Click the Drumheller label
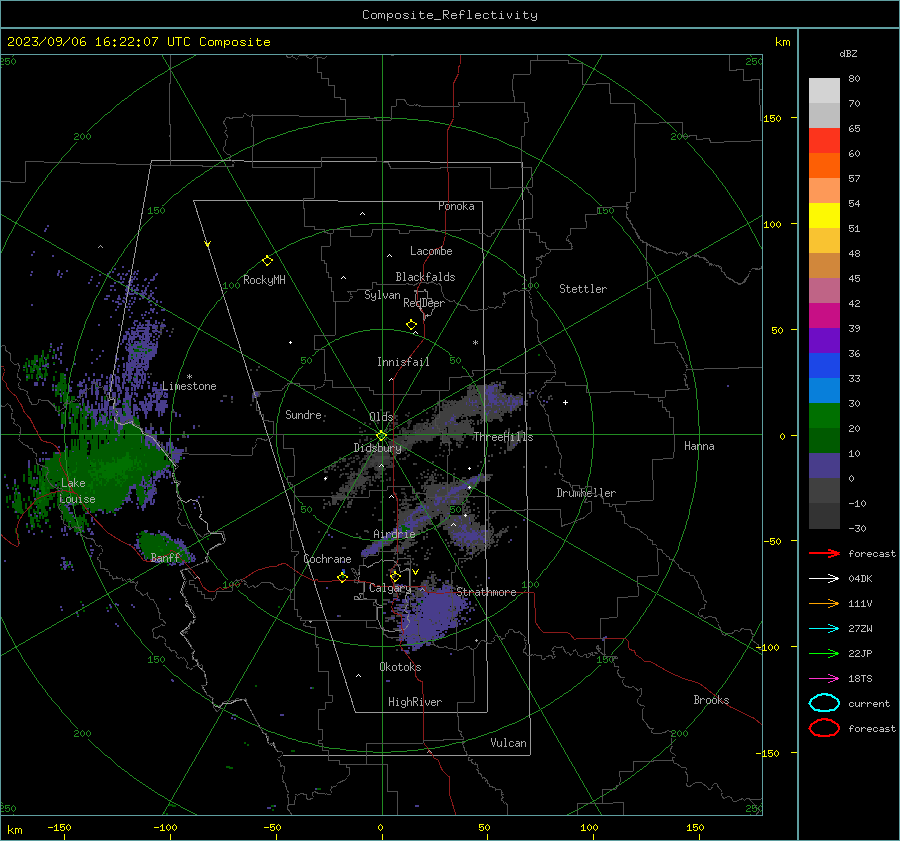 point(586,493)
